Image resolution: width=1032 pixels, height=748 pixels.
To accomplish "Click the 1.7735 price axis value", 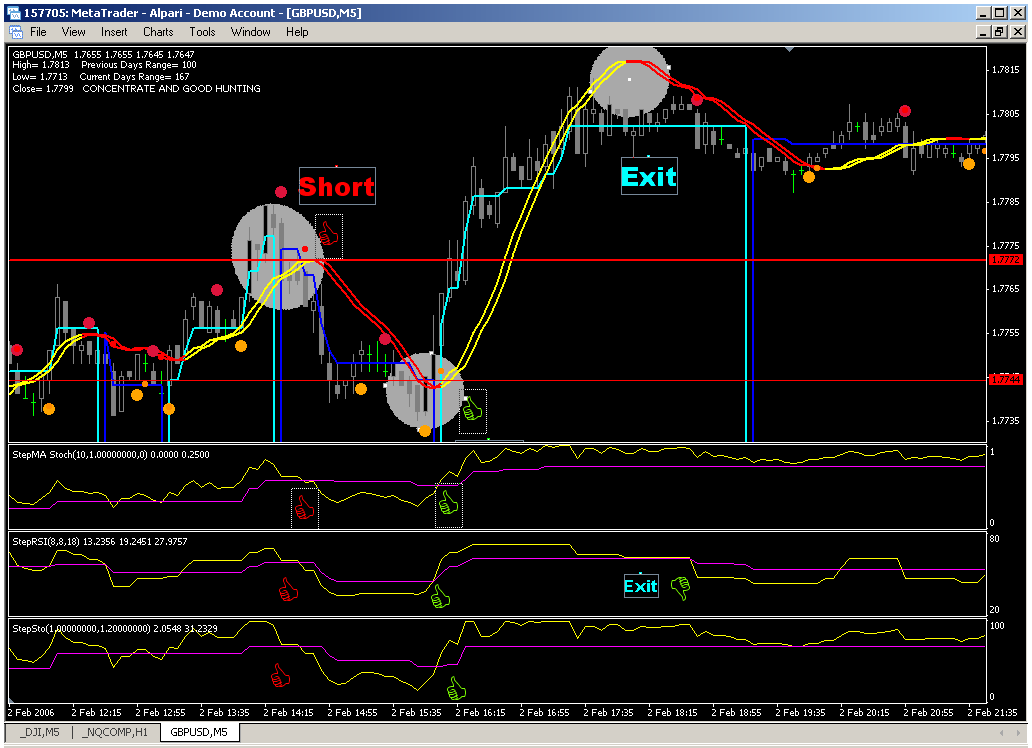I will point(1006,420).
